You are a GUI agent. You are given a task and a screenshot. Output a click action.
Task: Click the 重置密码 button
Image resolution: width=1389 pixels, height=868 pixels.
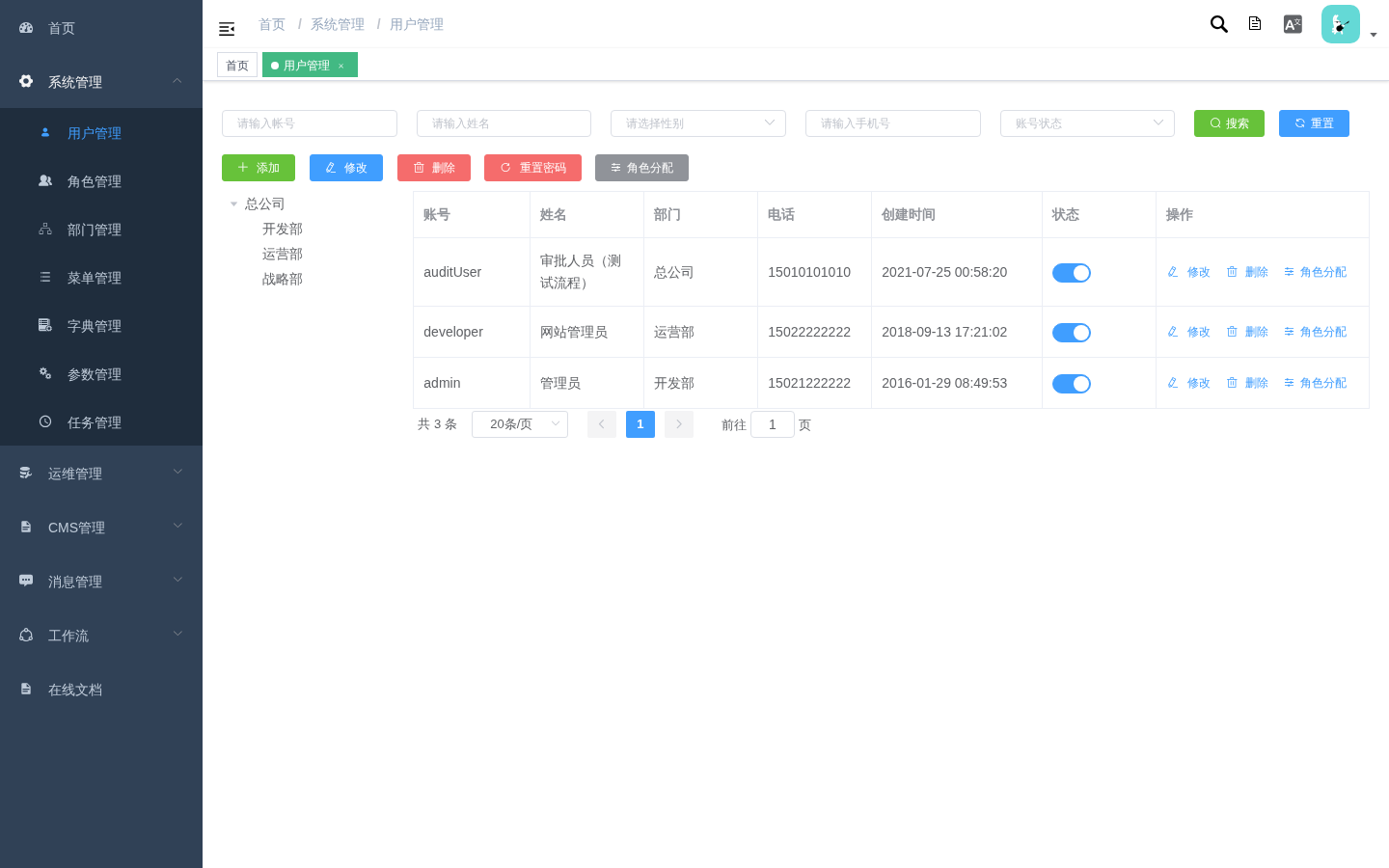pyautogui.click(x=532, y=168)
